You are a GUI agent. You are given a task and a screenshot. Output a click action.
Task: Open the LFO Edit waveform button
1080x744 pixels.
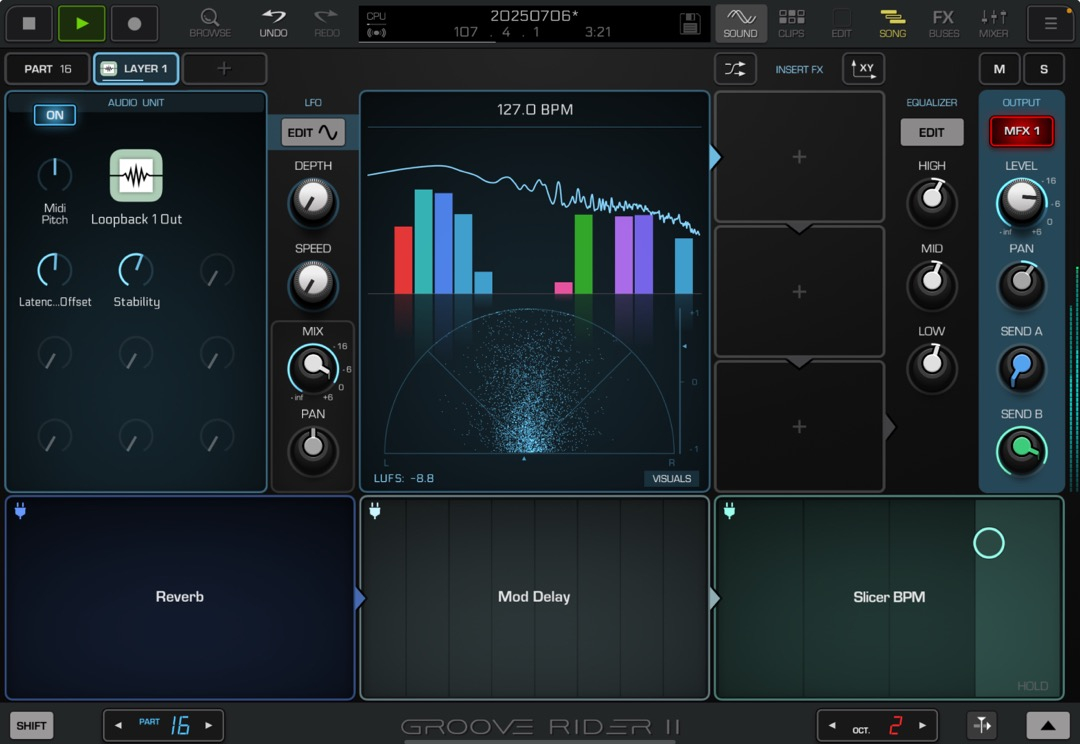point(313,132)
